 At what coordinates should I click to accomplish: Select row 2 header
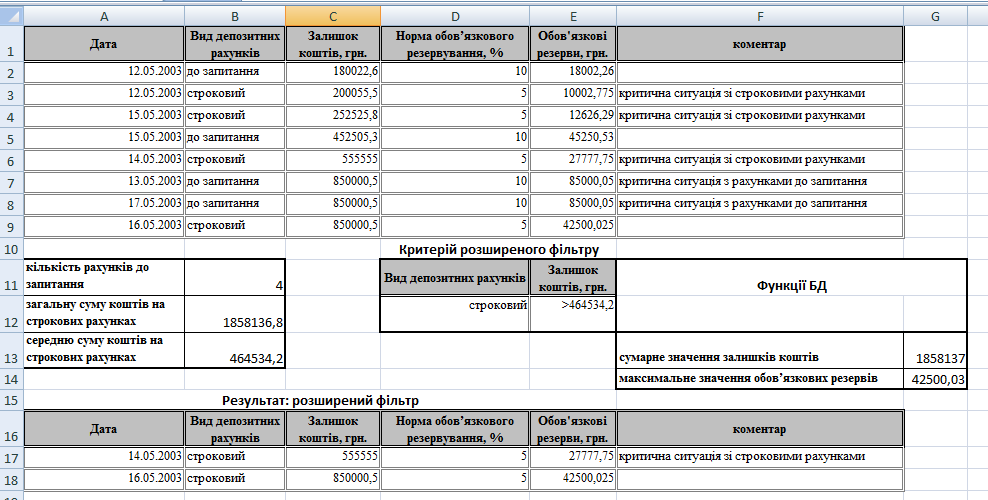(11, 72)
